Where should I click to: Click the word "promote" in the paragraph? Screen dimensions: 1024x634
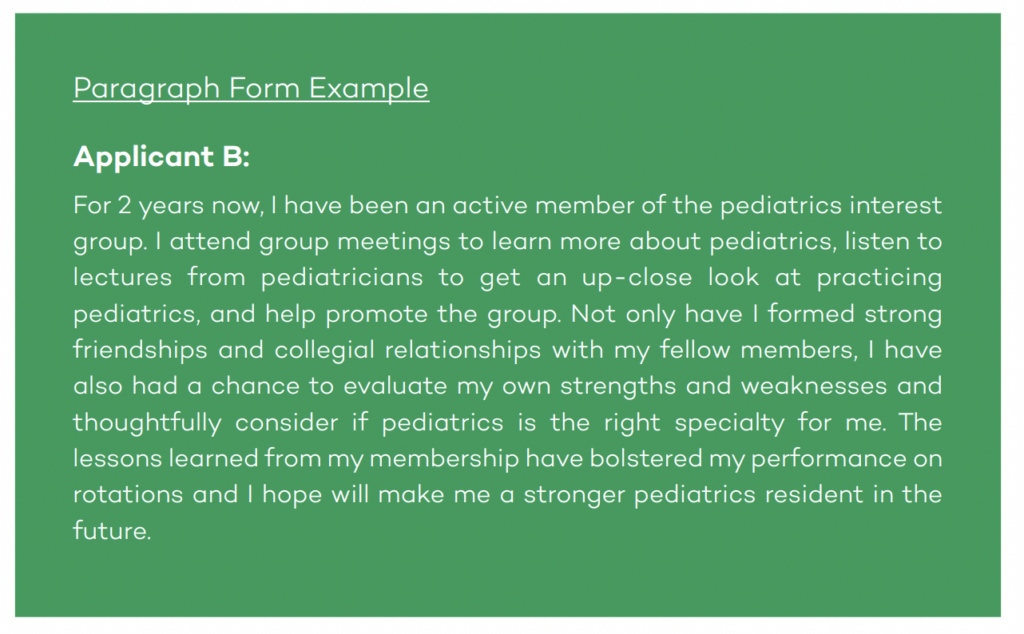coord(372,314)
